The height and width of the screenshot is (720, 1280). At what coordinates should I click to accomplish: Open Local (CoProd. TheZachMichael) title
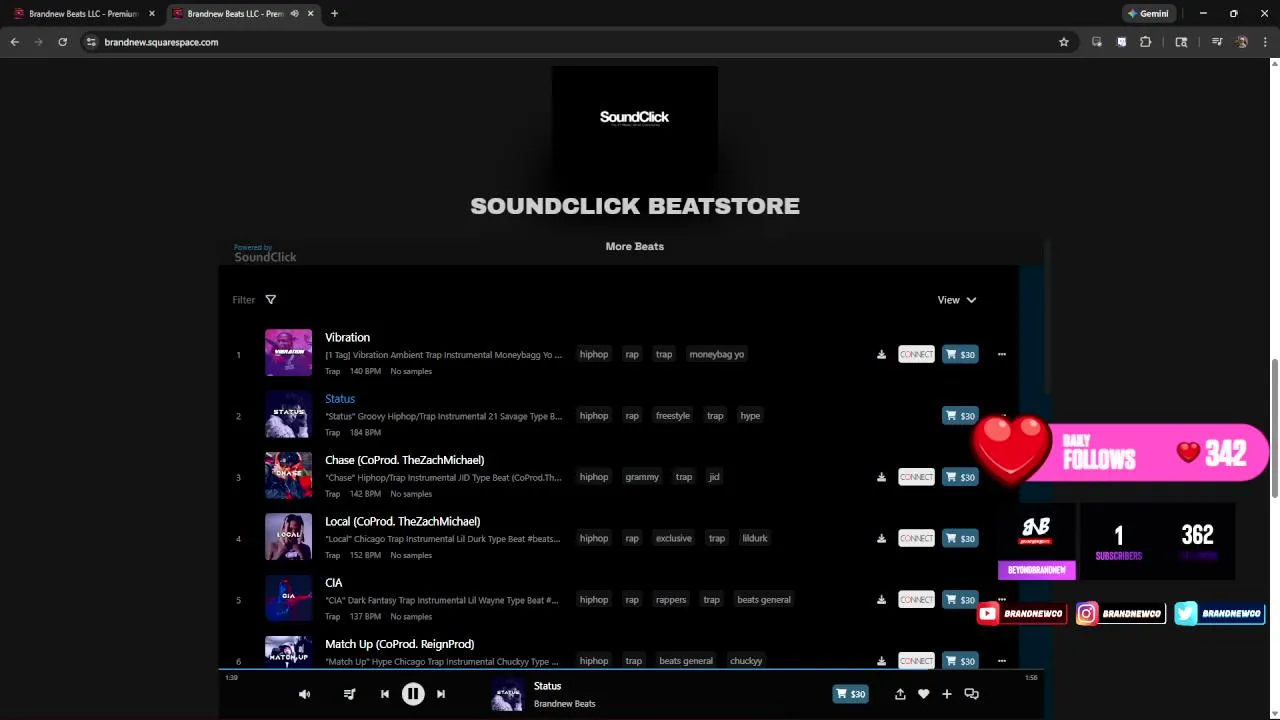pos(402,522)
